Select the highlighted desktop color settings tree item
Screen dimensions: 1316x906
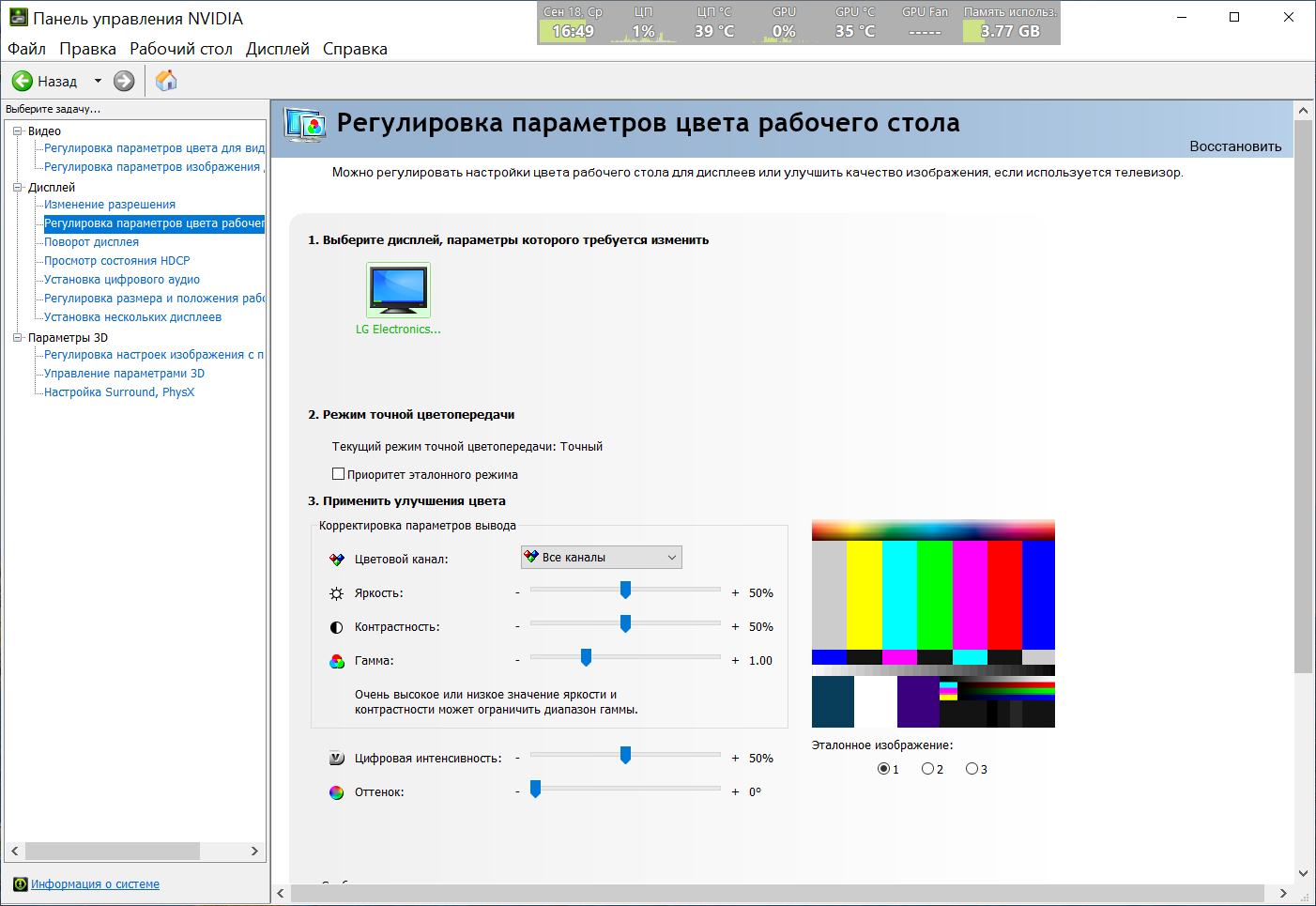154,223
